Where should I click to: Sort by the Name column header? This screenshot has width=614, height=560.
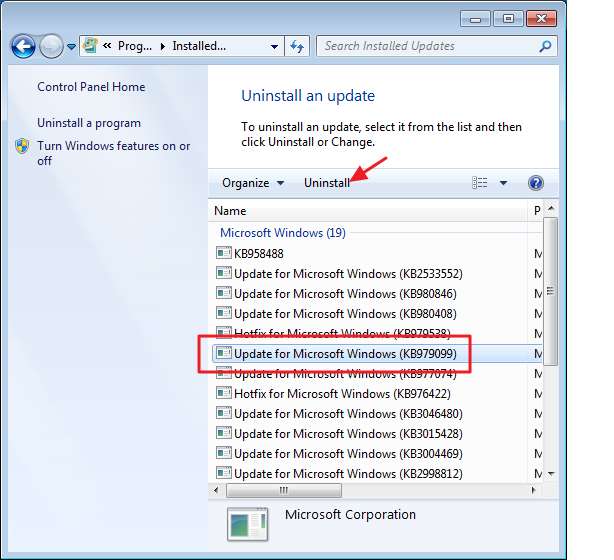(x=368, y=211)
